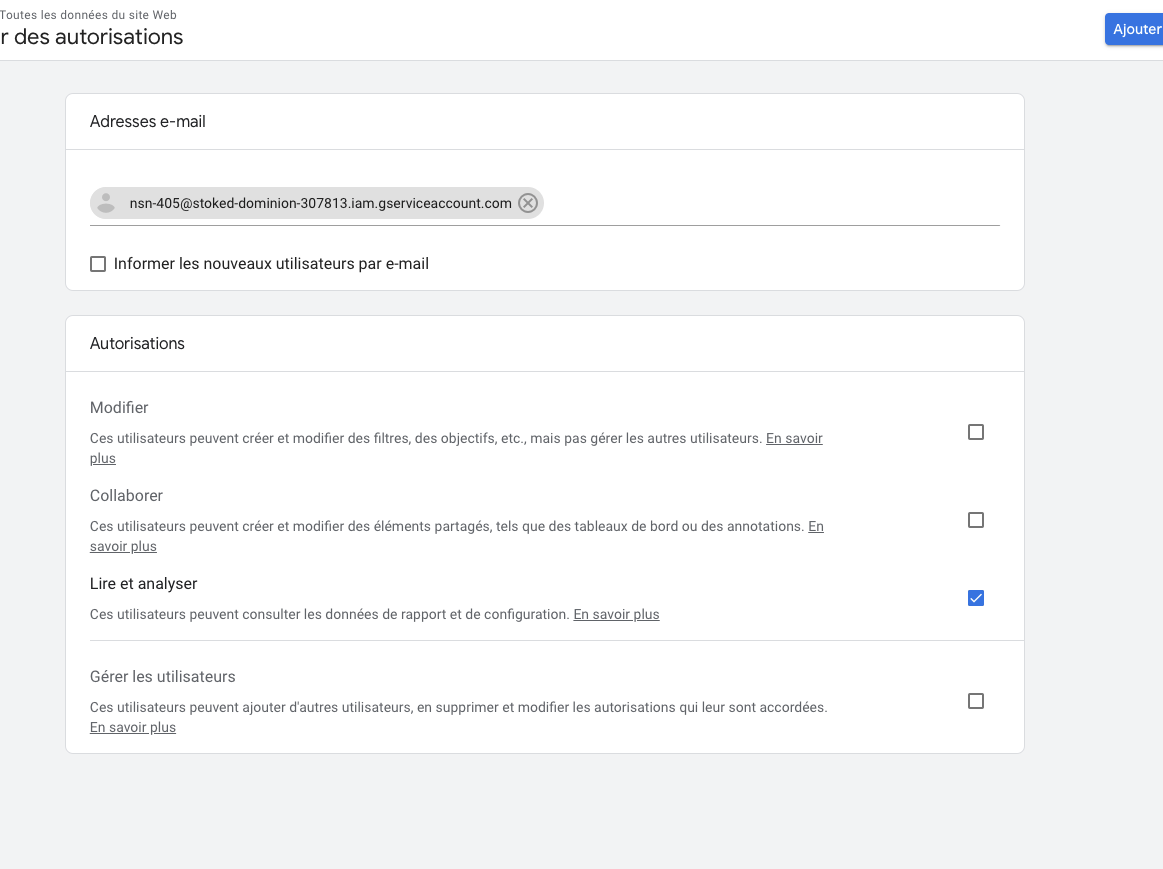Uncheck the Lire et analyser checkbox

pyautogui.click(x=976, y=598)
